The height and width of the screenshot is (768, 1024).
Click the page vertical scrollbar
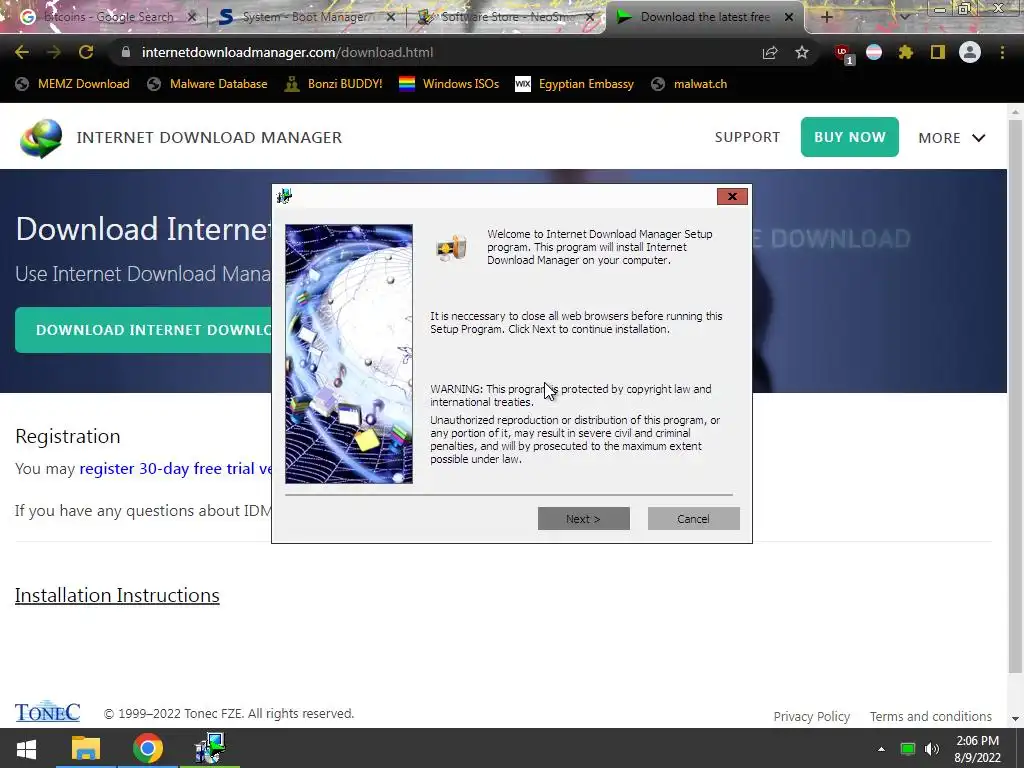click(1015, 398)
